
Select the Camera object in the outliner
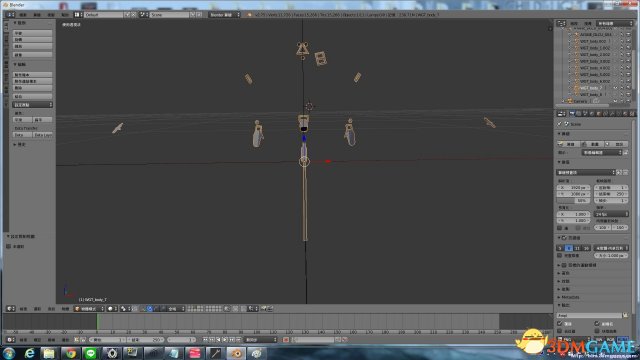(x=580, y=101)
